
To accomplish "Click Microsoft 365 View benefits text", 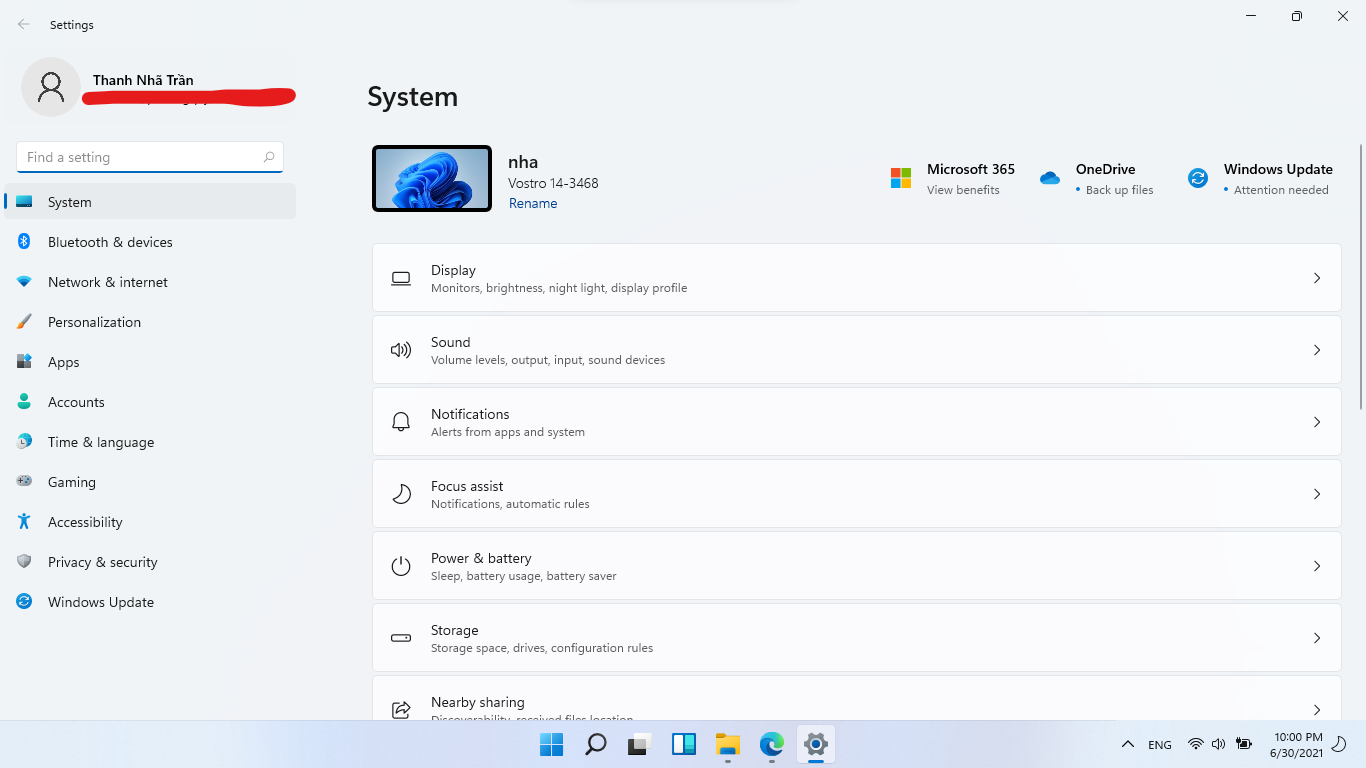I will point(963,190).
